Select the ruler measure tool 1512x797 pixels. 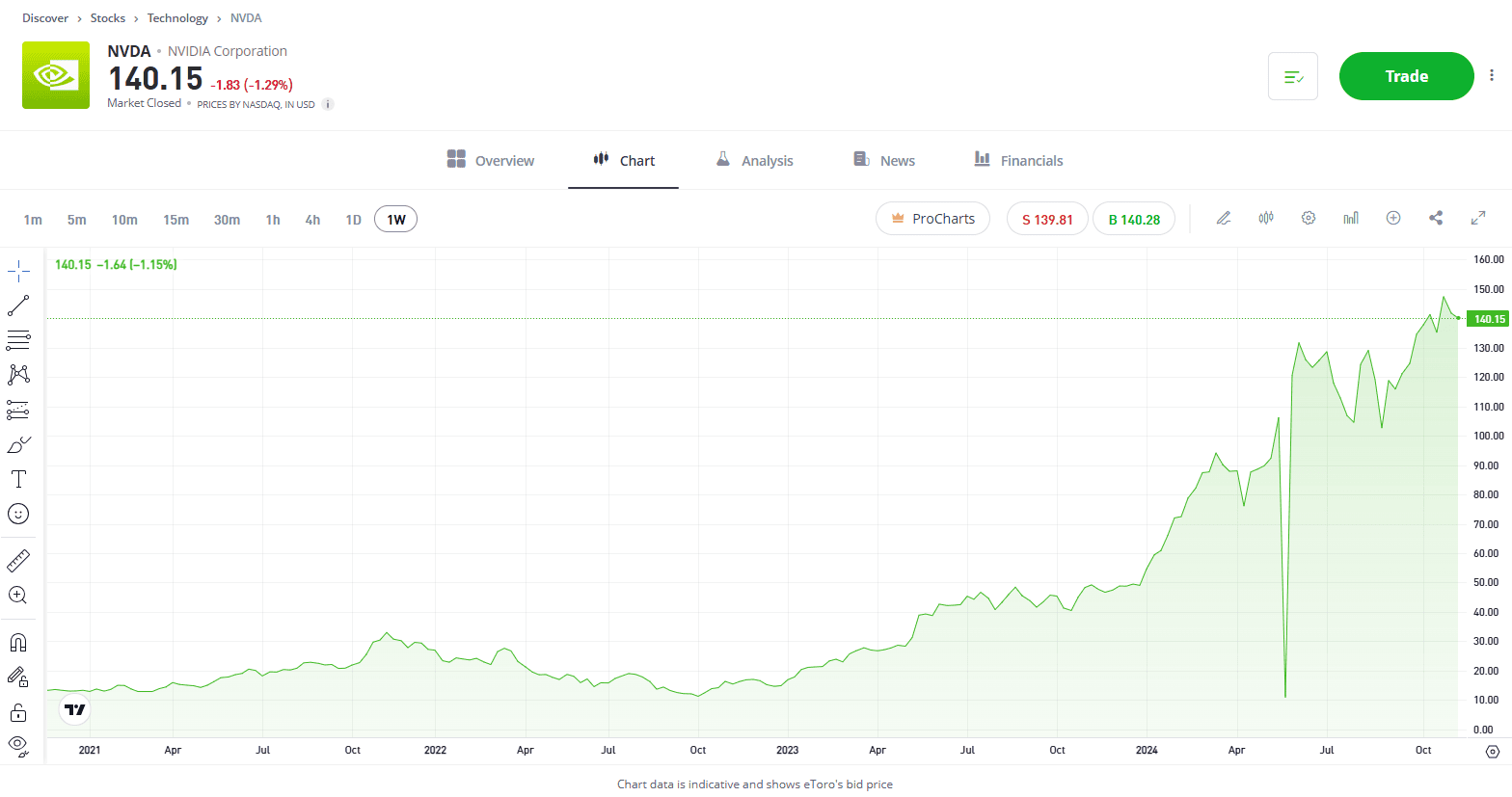[18, 560]
